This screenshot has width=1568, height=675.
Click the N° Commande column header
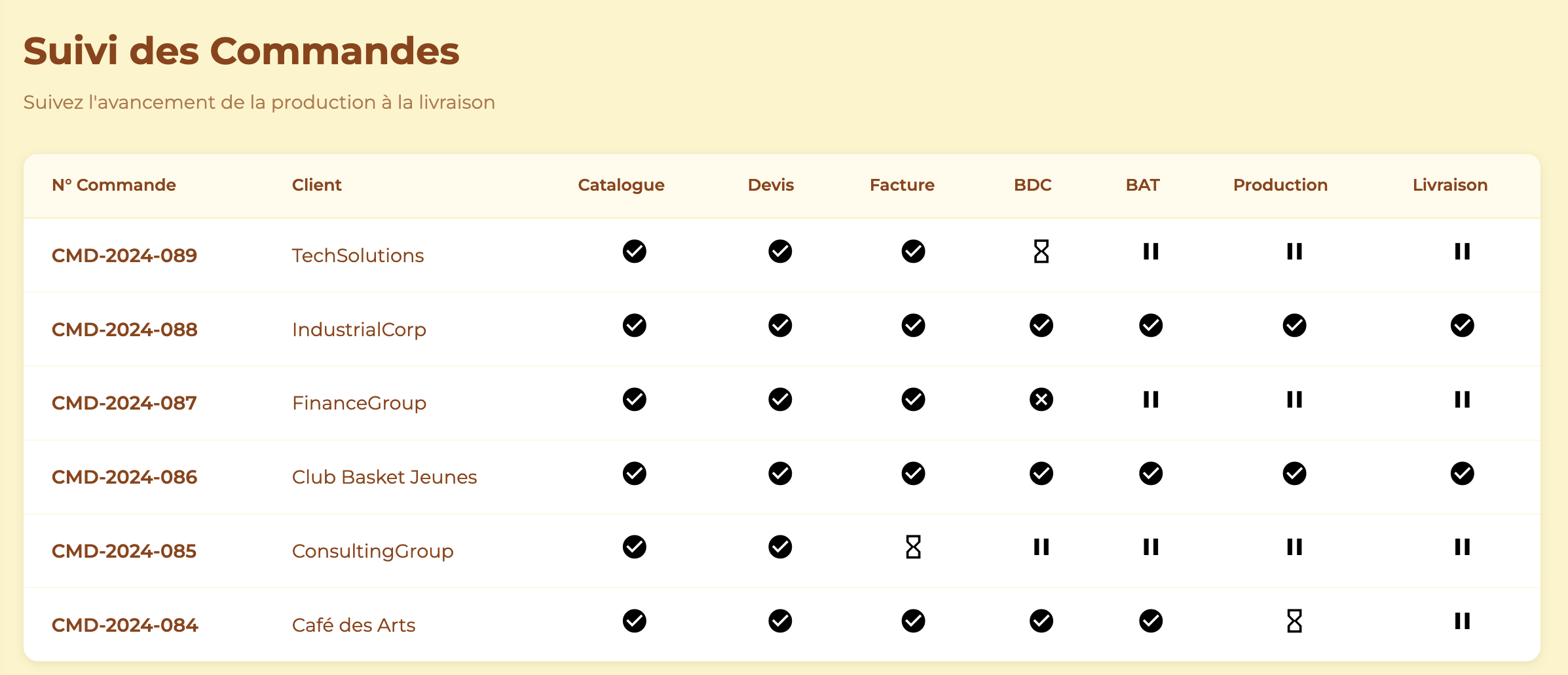pos(114,185)
